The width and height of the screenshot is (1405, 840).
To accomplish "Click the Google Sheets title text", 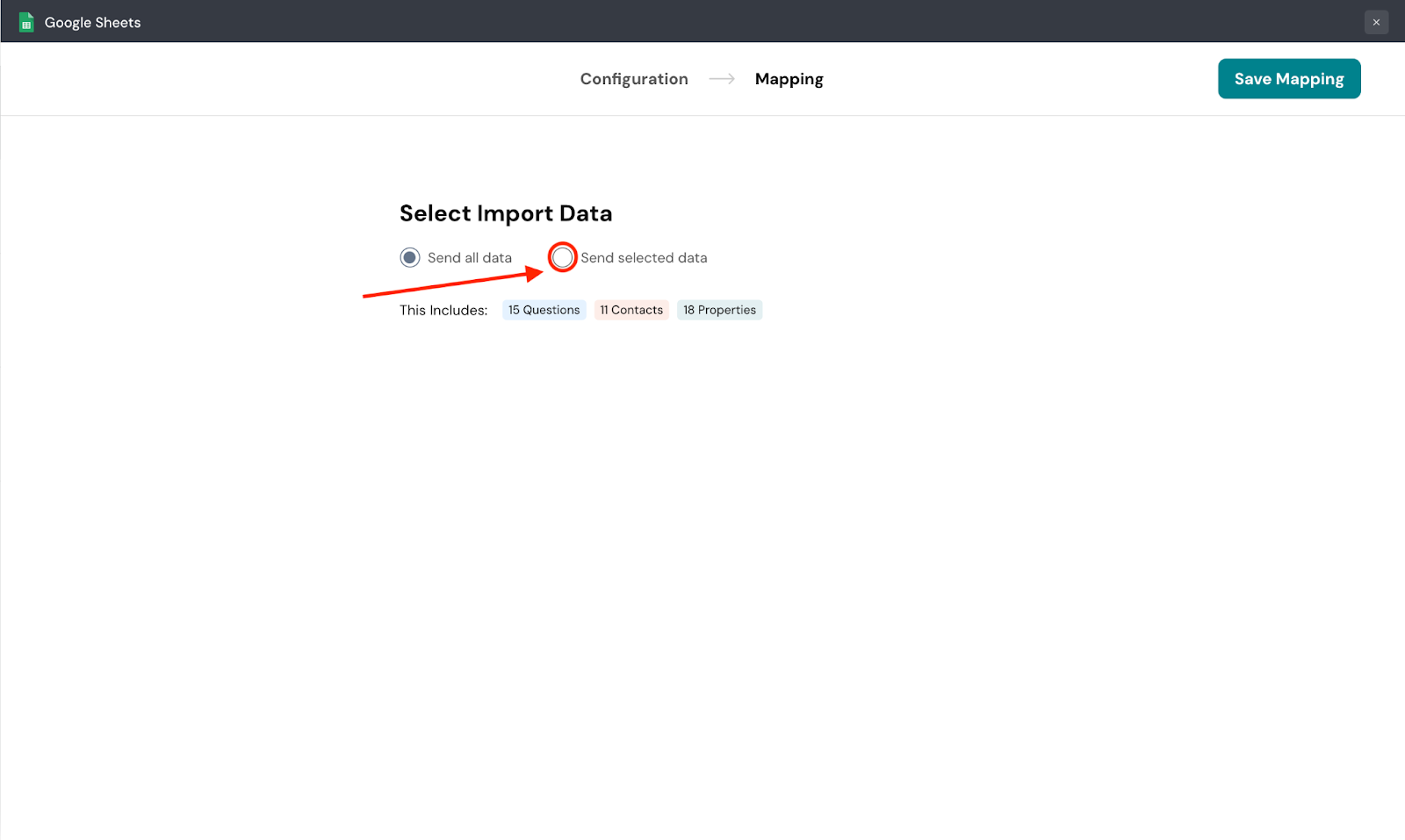I will tap(92, 22).
